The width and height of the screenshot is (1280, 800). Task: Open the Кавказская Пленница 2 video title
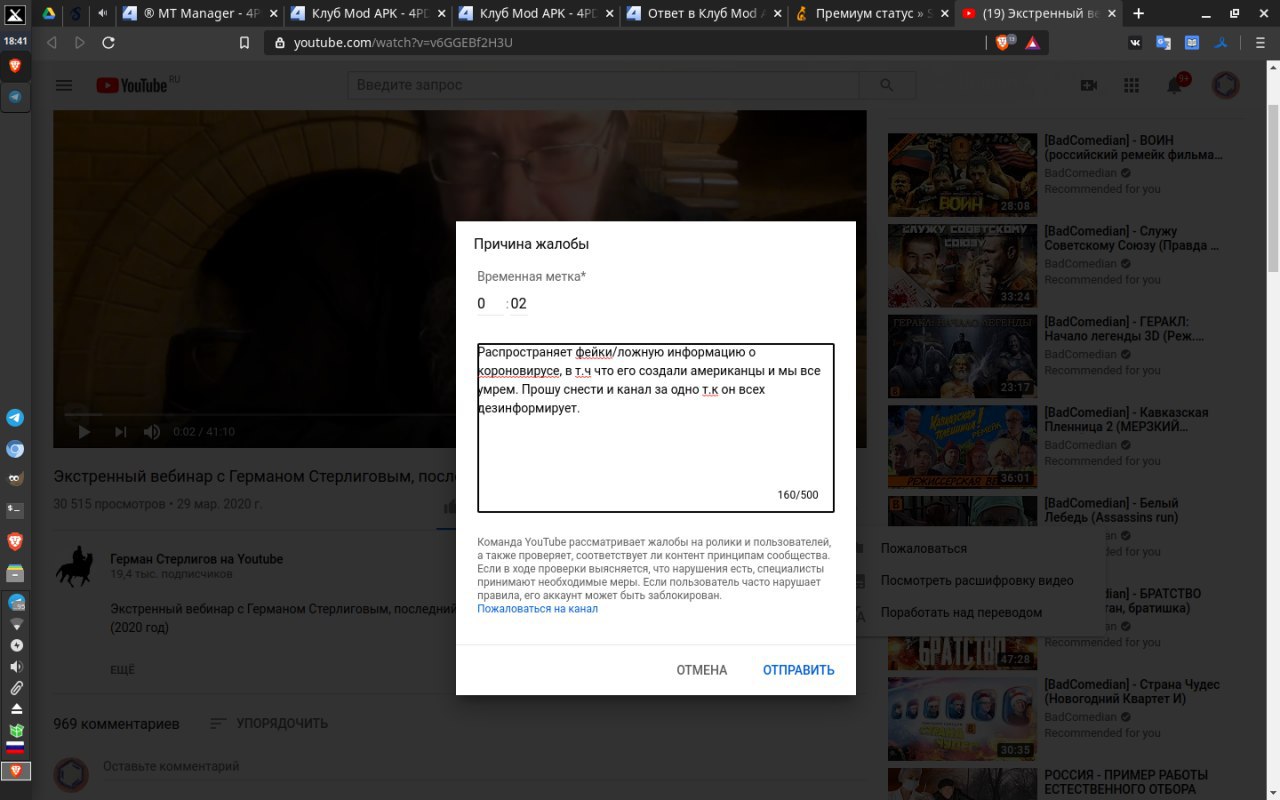pyautogui.click(x=1126, y=419)
